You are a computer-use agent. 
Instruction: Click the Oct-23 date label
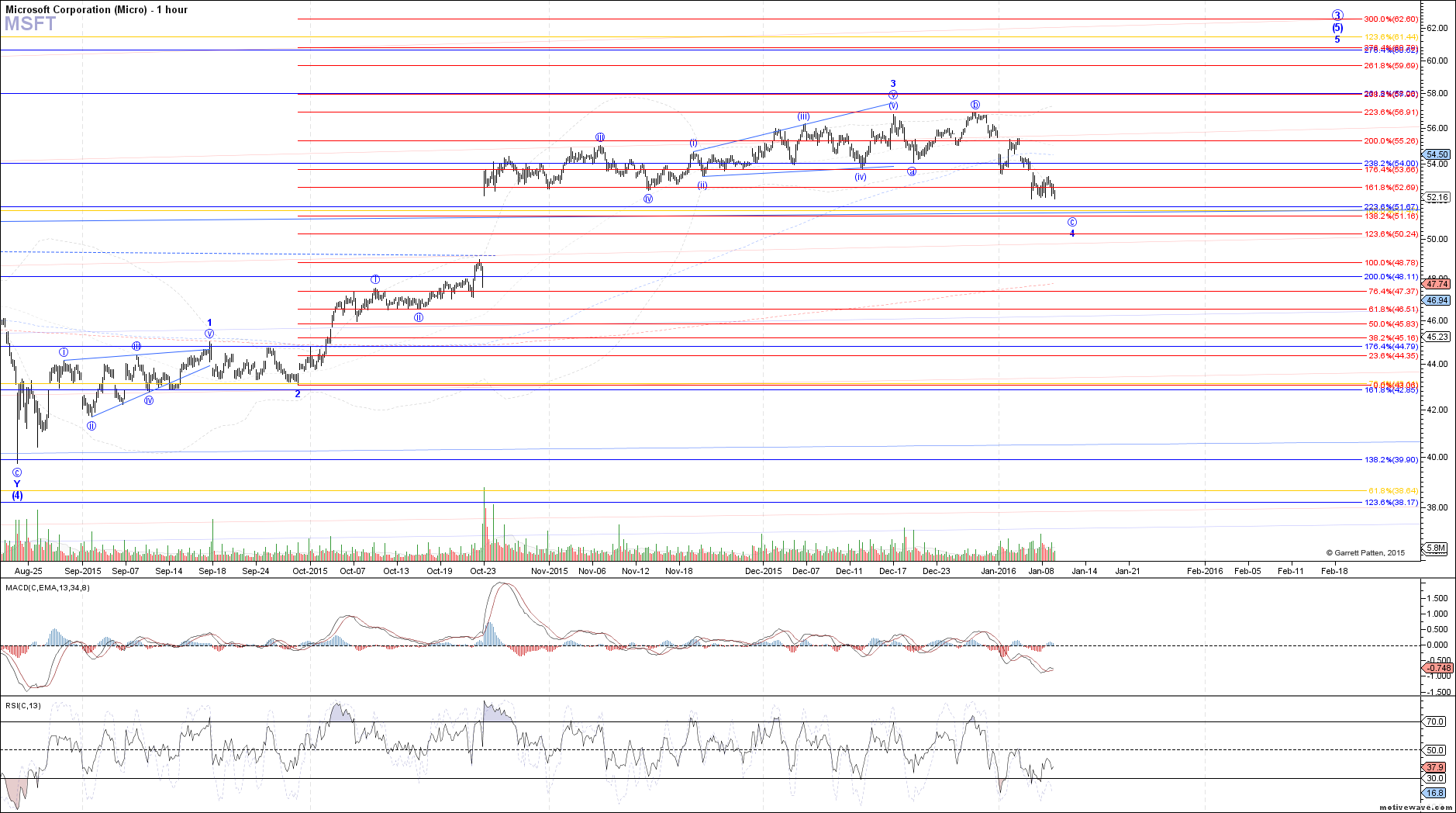pos(483,571)
